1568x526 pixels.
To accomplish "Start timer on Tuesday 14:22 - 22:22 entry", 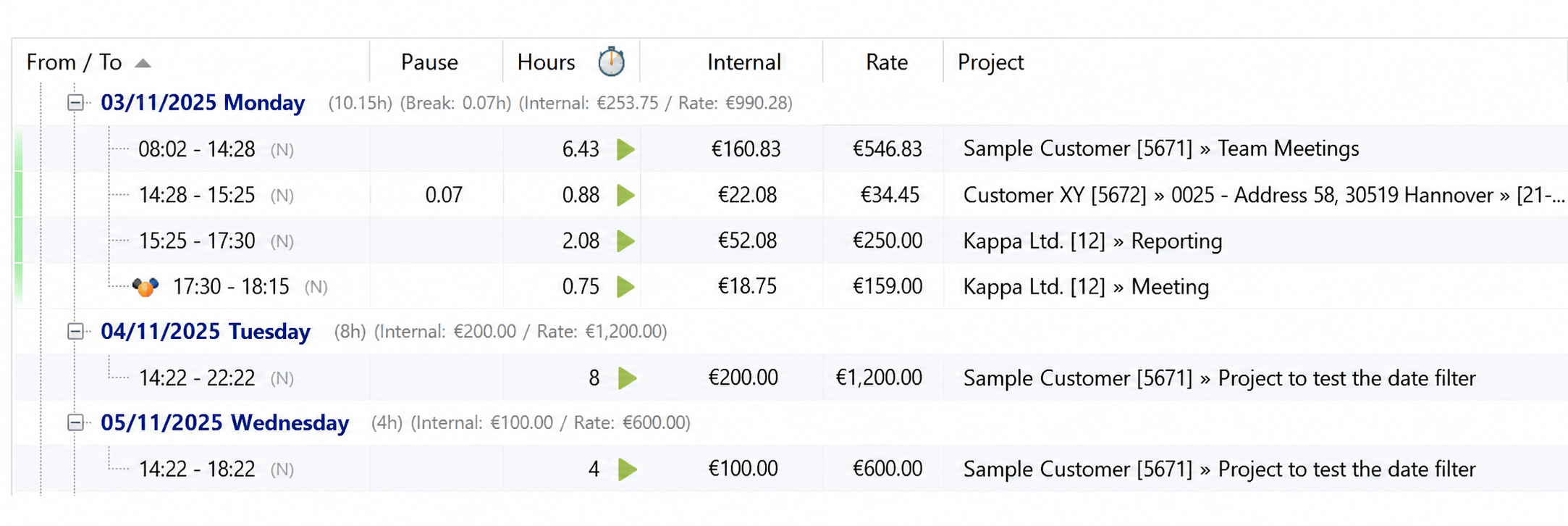I will (627, 378).
